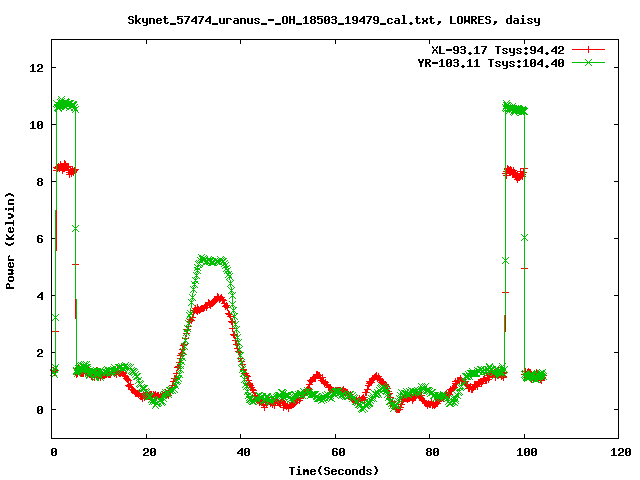Click the y-axis tick label 0
640x480 pixels.
(40, 410)
